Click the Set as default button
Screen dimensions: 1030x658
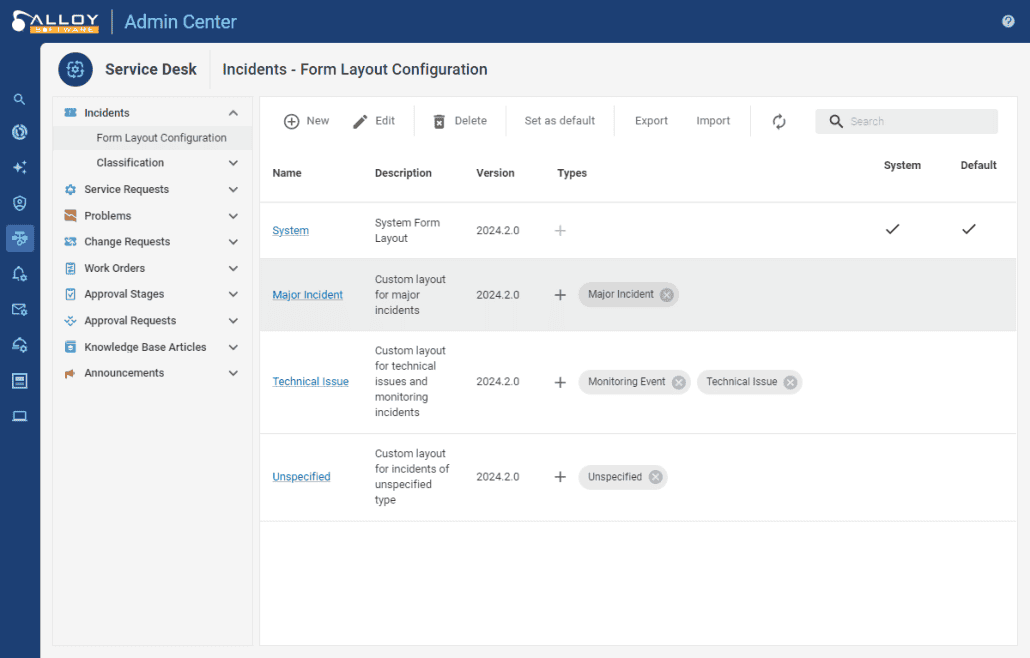(x=559, y=120)
